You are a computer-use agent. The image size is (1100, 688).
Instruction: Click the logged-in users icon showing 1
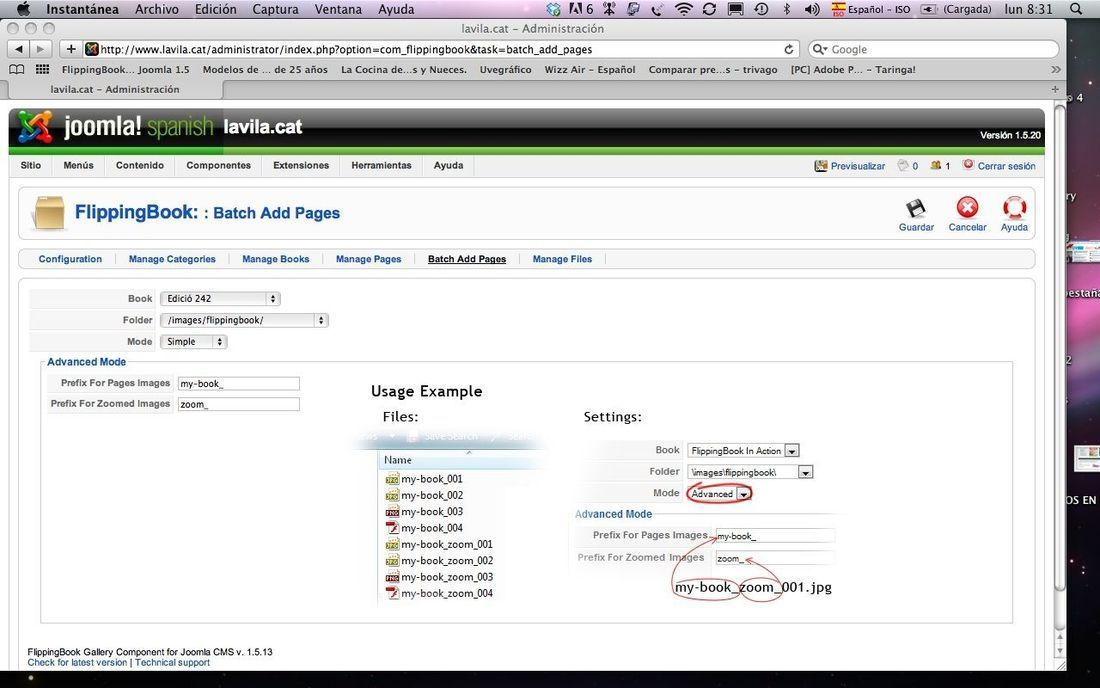935,166
